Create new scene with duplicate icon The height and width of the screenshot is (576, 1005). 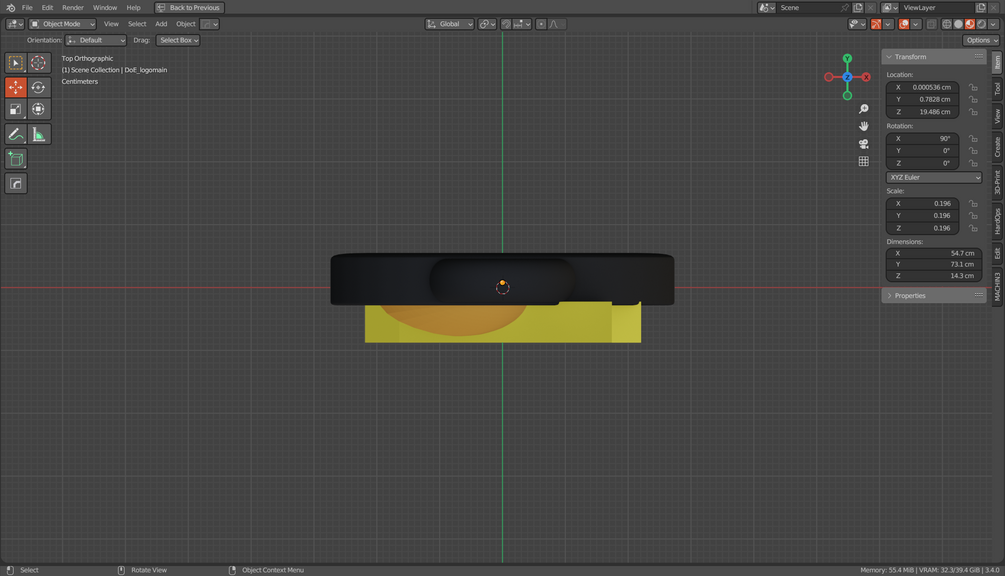[858, 8]
